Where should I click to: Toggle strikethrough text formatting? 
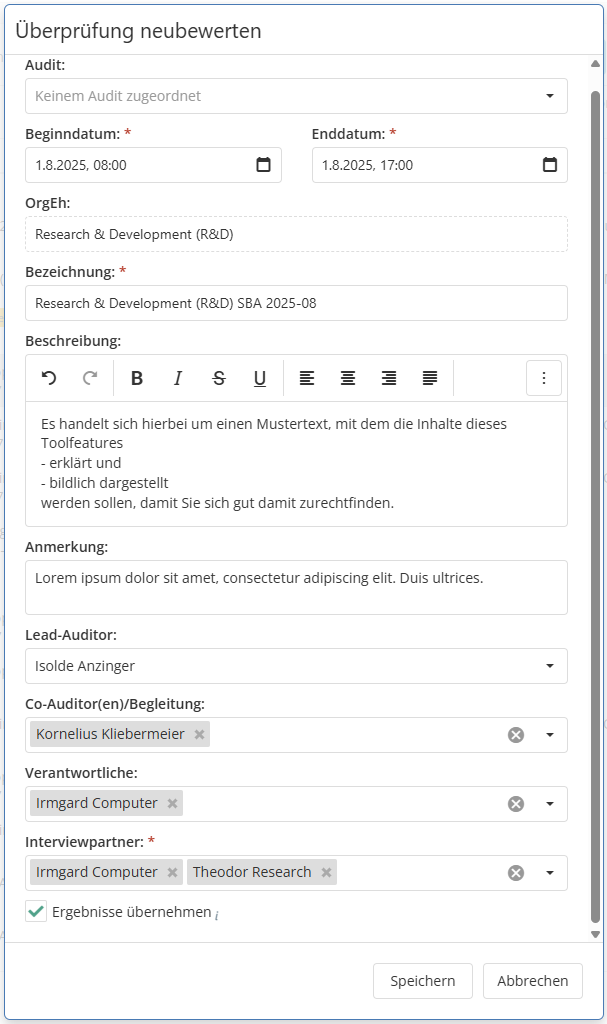[219, 378]
